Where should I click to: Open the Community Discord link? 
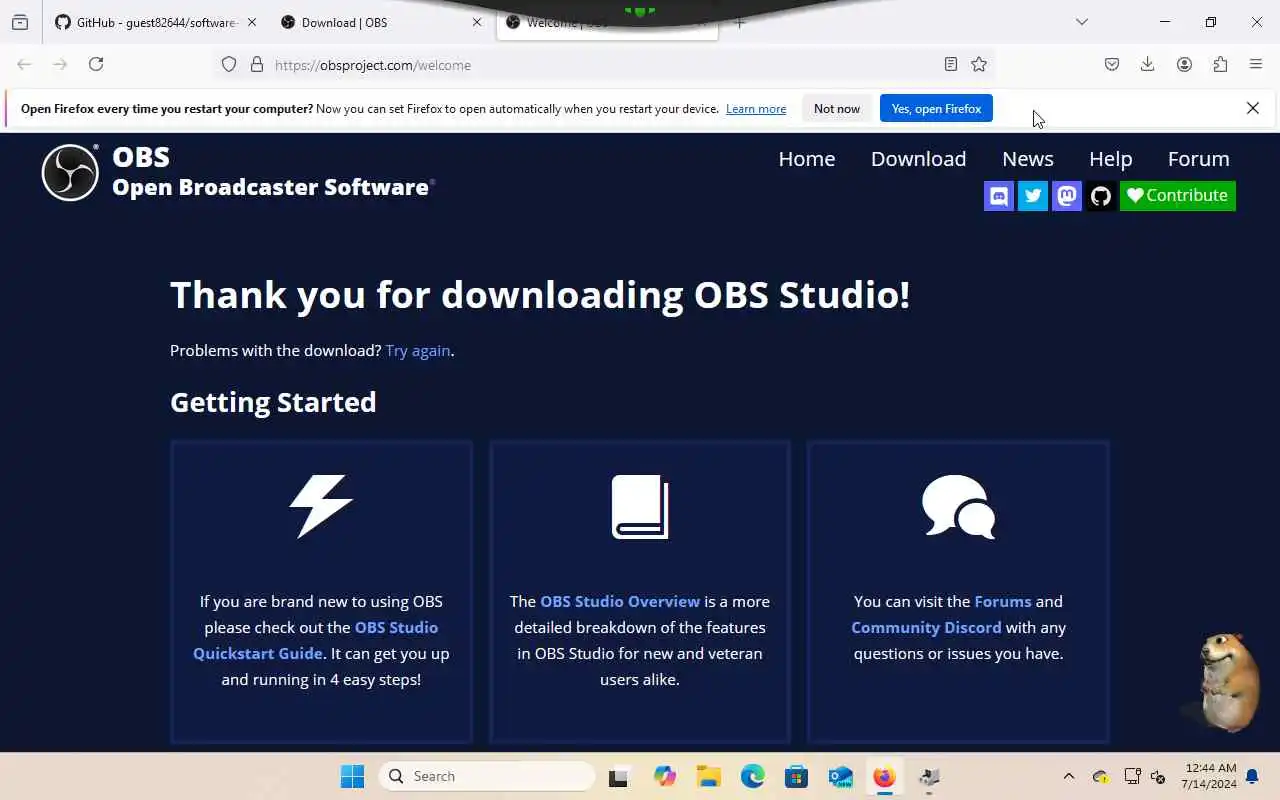click(x=926, y=627)
